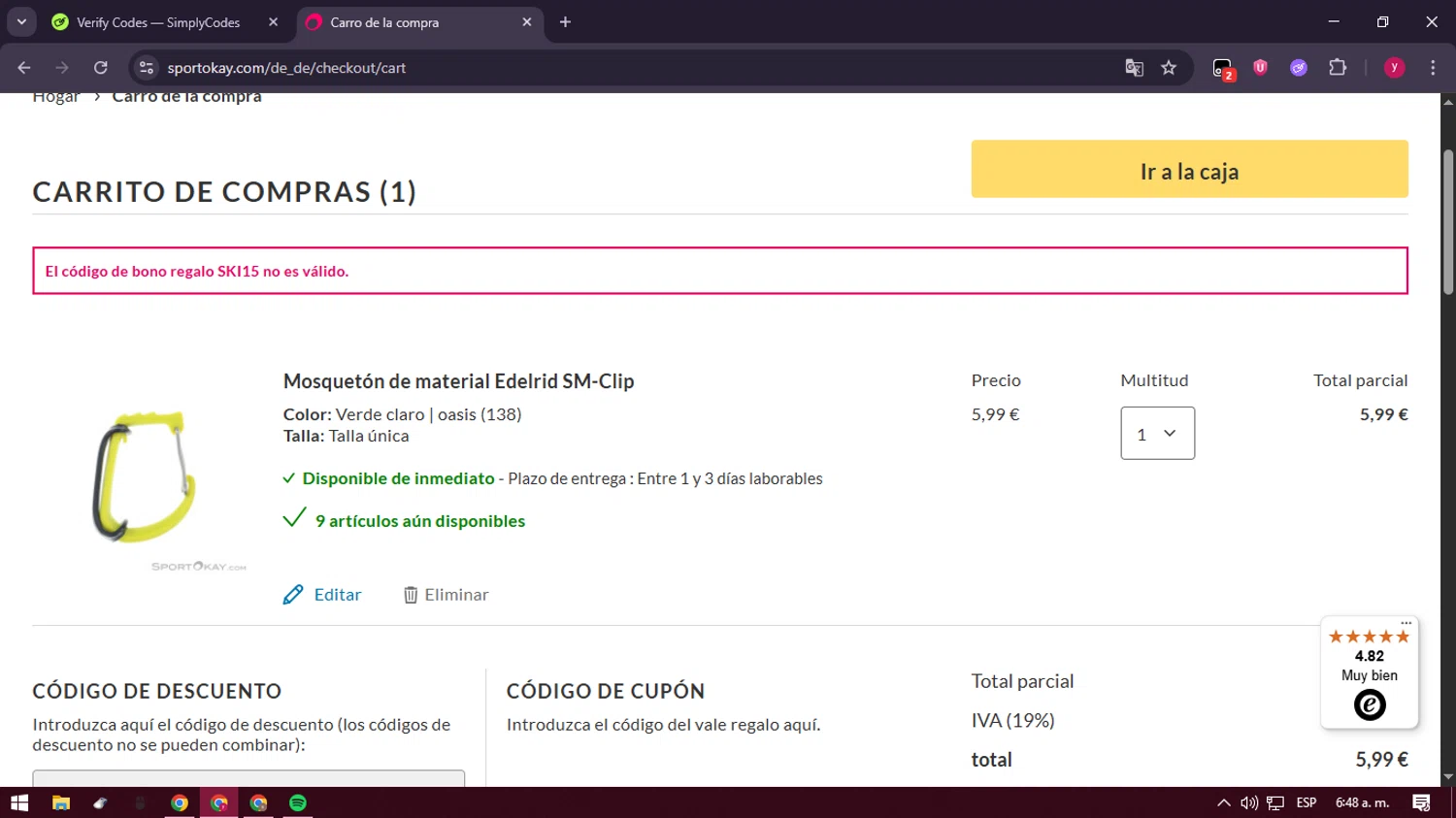Open File Explorer from taskbar
Screen dimensions: 1456x818
click(60, 802)
